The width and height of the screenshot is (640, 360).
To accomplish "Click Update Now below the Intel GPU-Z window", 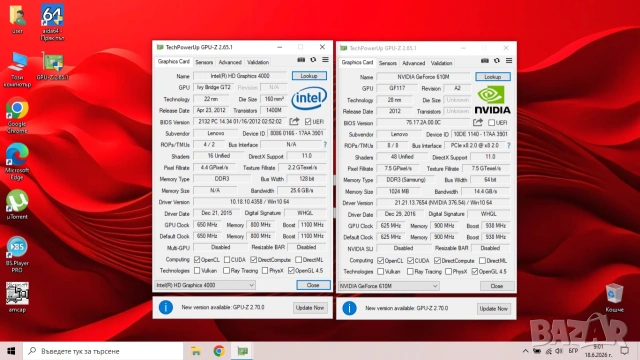I will point(310,307).
